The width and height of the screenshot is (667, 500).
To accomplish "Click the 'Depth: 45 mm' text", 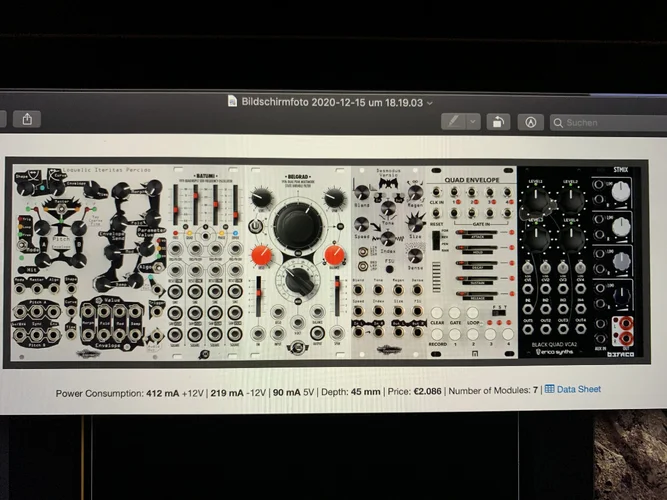I will click(351, 391).
